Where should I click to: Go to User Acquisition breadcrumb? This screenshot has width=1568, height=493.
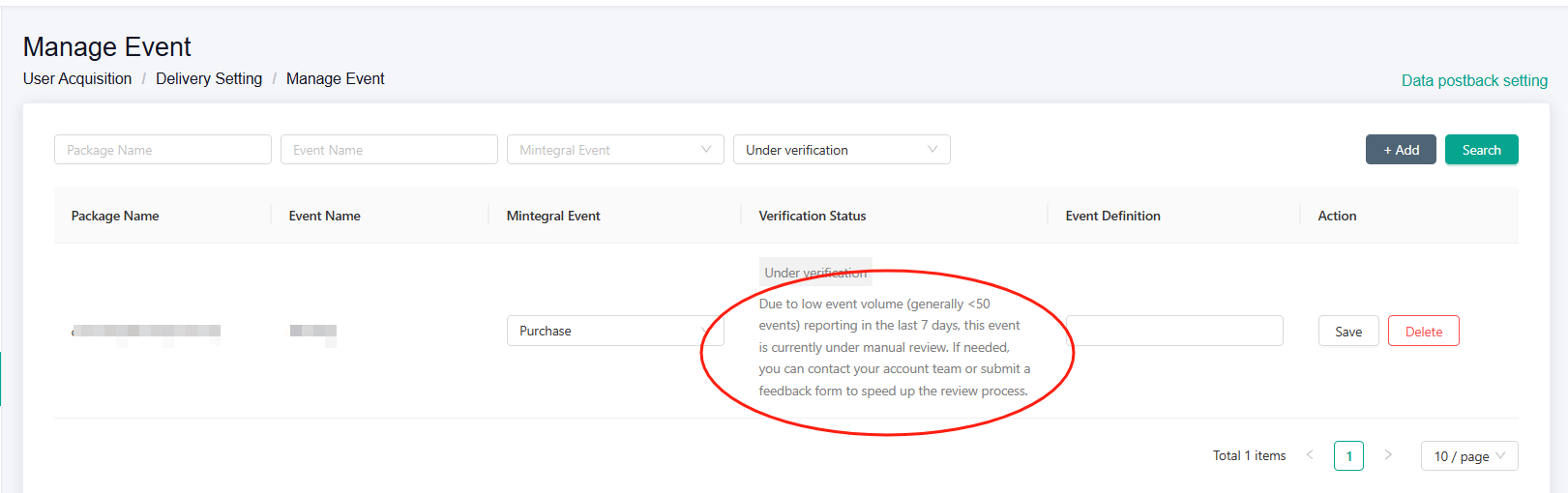tap(77, 78)
